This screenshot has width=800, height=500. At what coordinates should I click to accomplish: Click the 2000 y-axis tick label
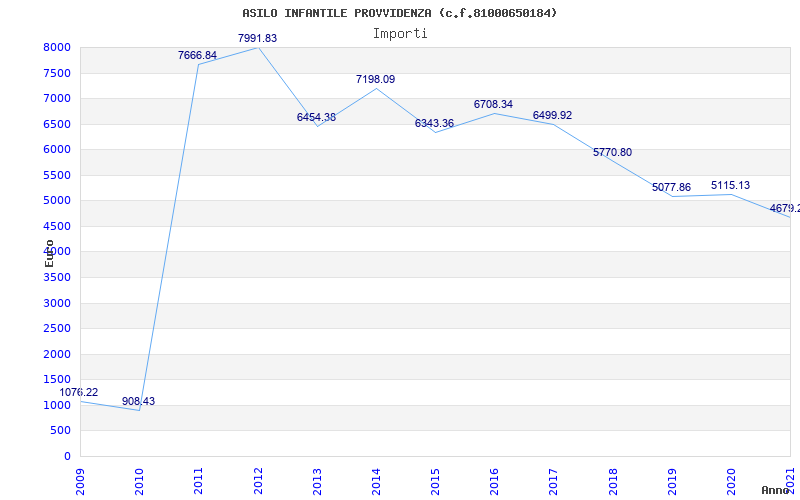(x=57, y=355)
